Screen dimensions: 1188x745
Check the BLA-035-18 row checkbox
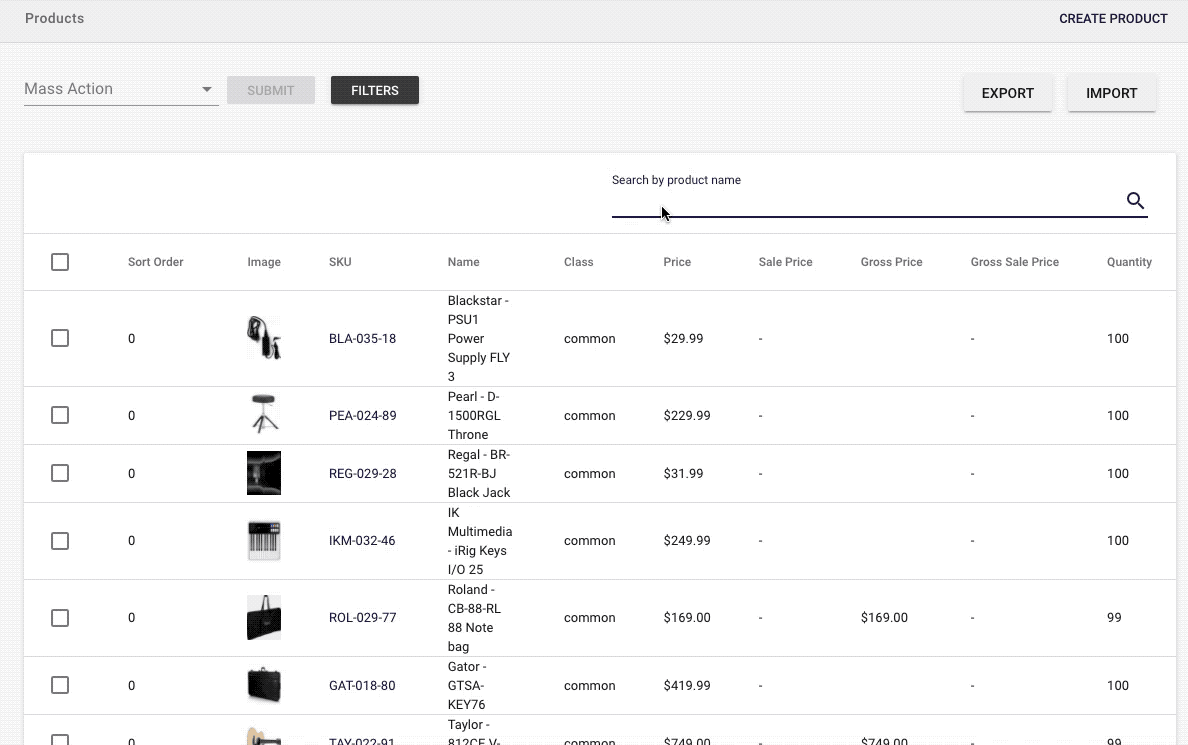60,338
